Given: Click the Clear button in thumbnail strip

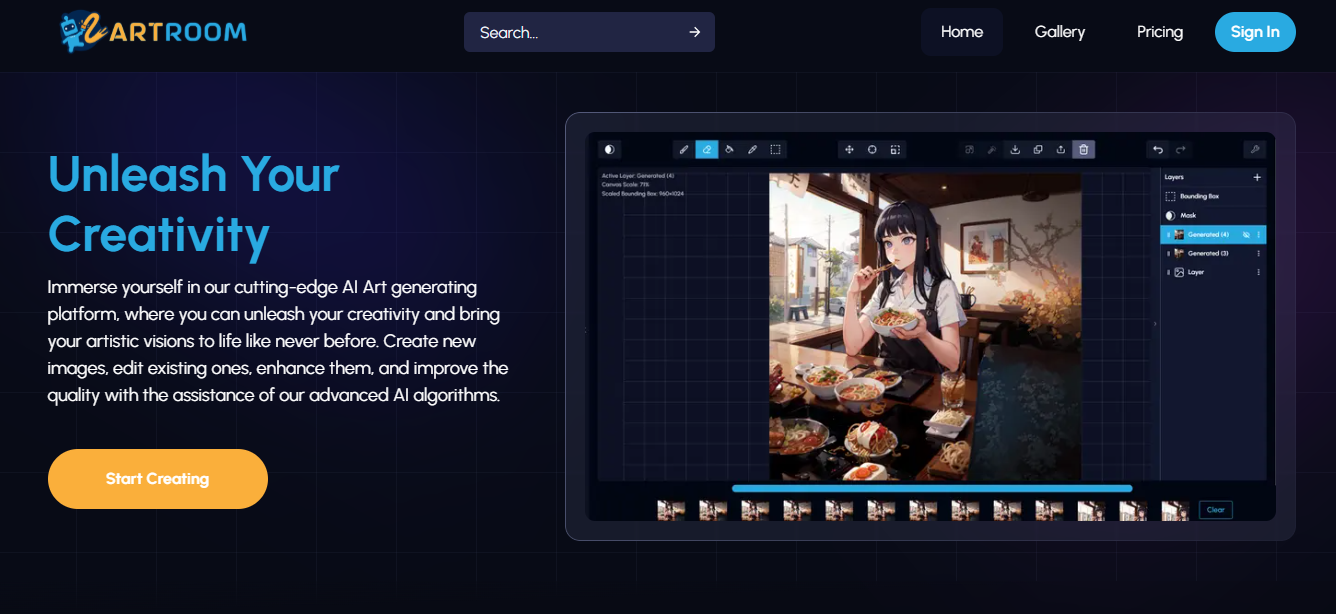Looking at the screenshot, I should tap(1216, 510).
